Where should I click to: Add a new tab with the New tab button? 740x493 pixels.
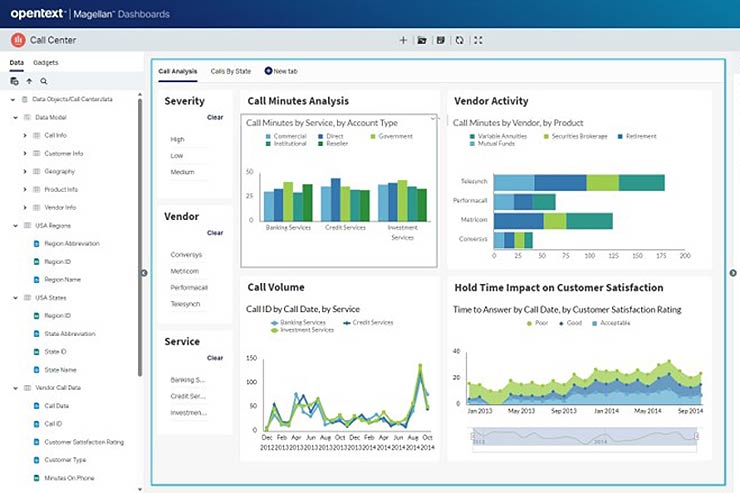point(280,71)
